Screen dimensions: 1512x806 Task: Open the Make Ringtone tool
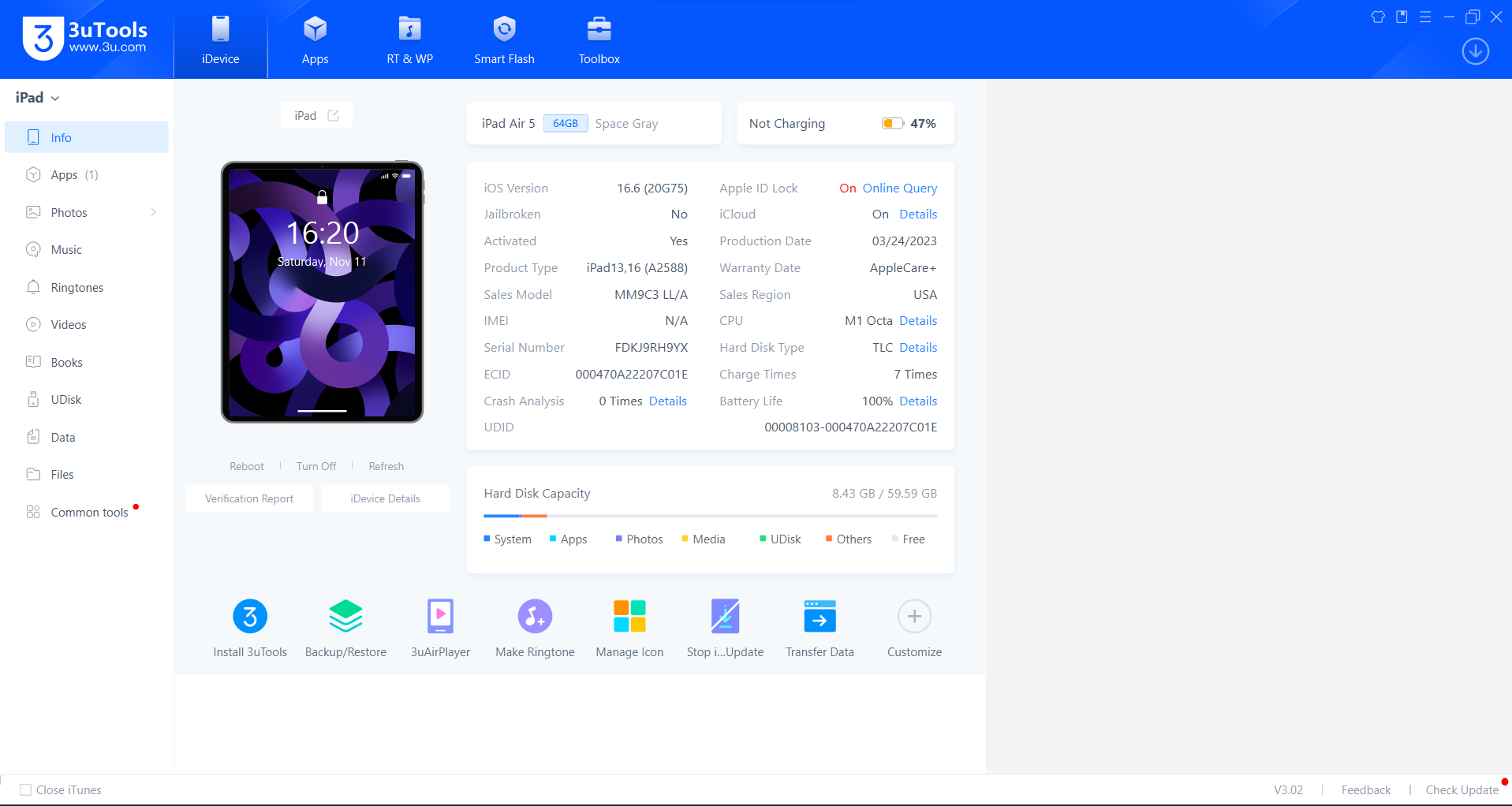click(x=535, y=628)
